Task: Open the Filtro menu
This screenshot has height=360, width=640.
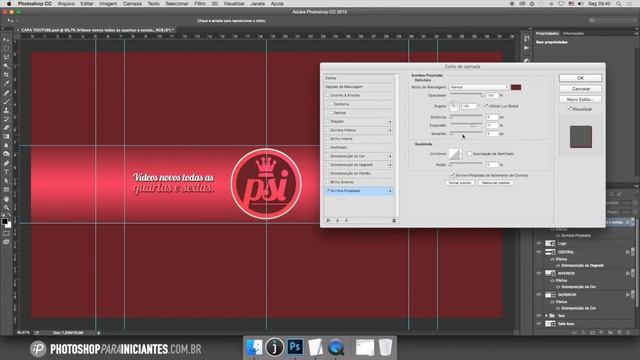Action: tap(200, 4)
